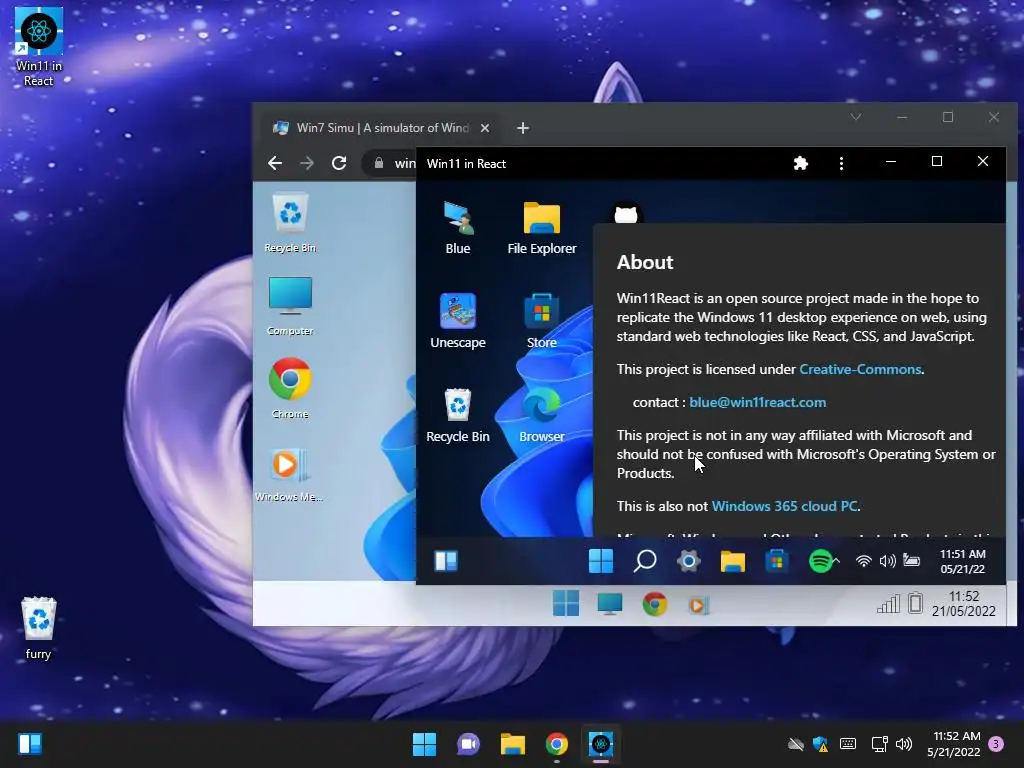This screenshot has width=1024, height=768.
Task: Open the Store icon on Win11 React desktop
Action: pyautogui.click(x=542, y=321)
